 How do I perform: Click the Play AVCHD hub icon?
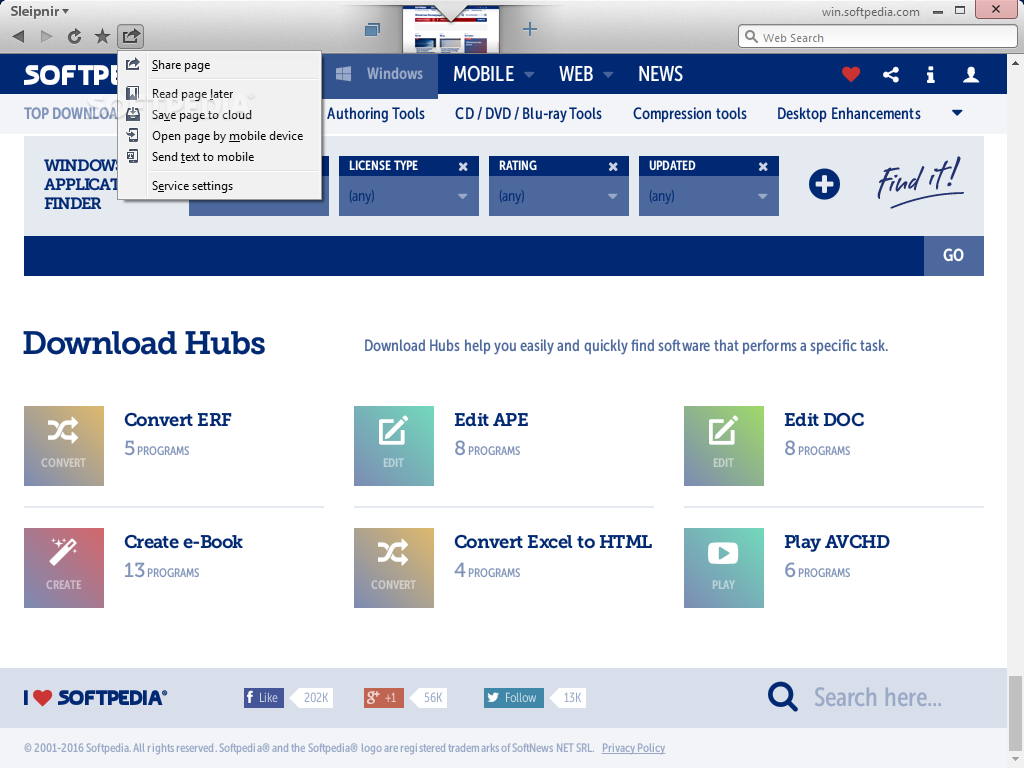(x=724, y=568)
